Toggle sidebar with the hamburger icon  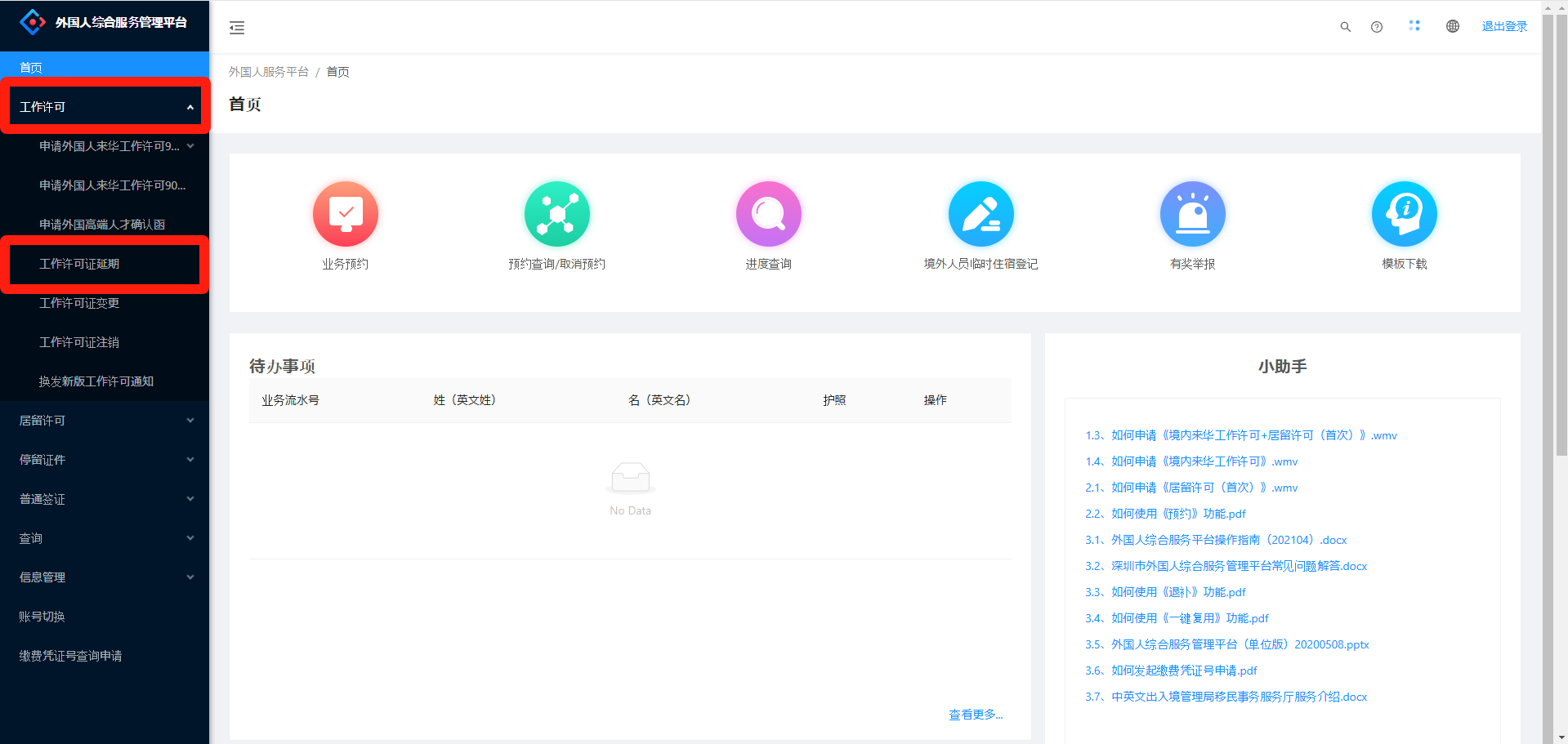click(x=237, y=29)
